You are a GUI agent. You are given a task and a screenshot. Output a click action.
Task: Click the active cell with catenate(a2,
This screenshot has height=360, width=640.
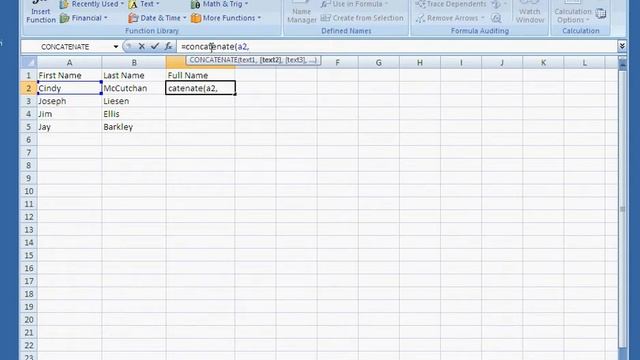200,88
